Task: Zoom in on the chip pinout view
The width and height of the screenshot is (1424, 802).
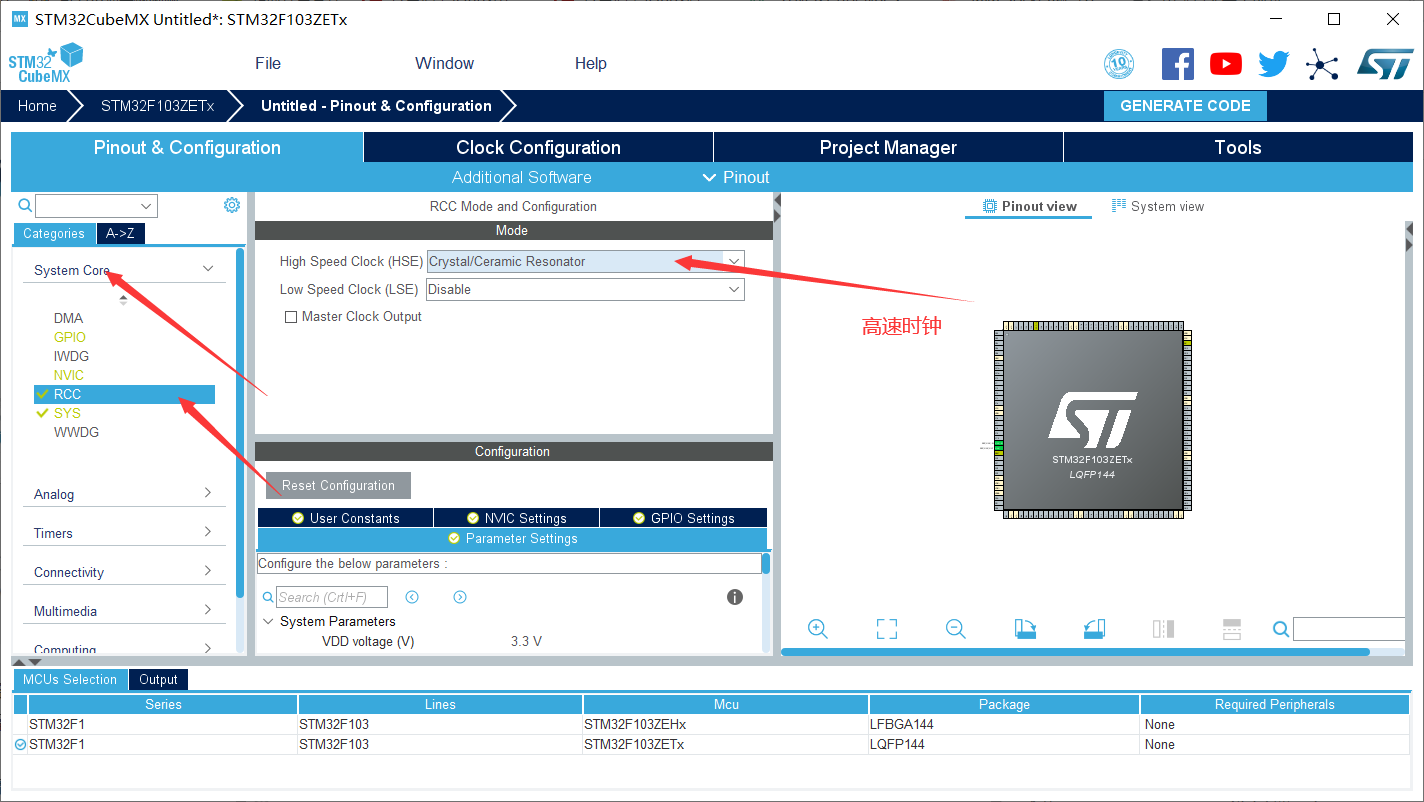Action: (x=818, y=629)
